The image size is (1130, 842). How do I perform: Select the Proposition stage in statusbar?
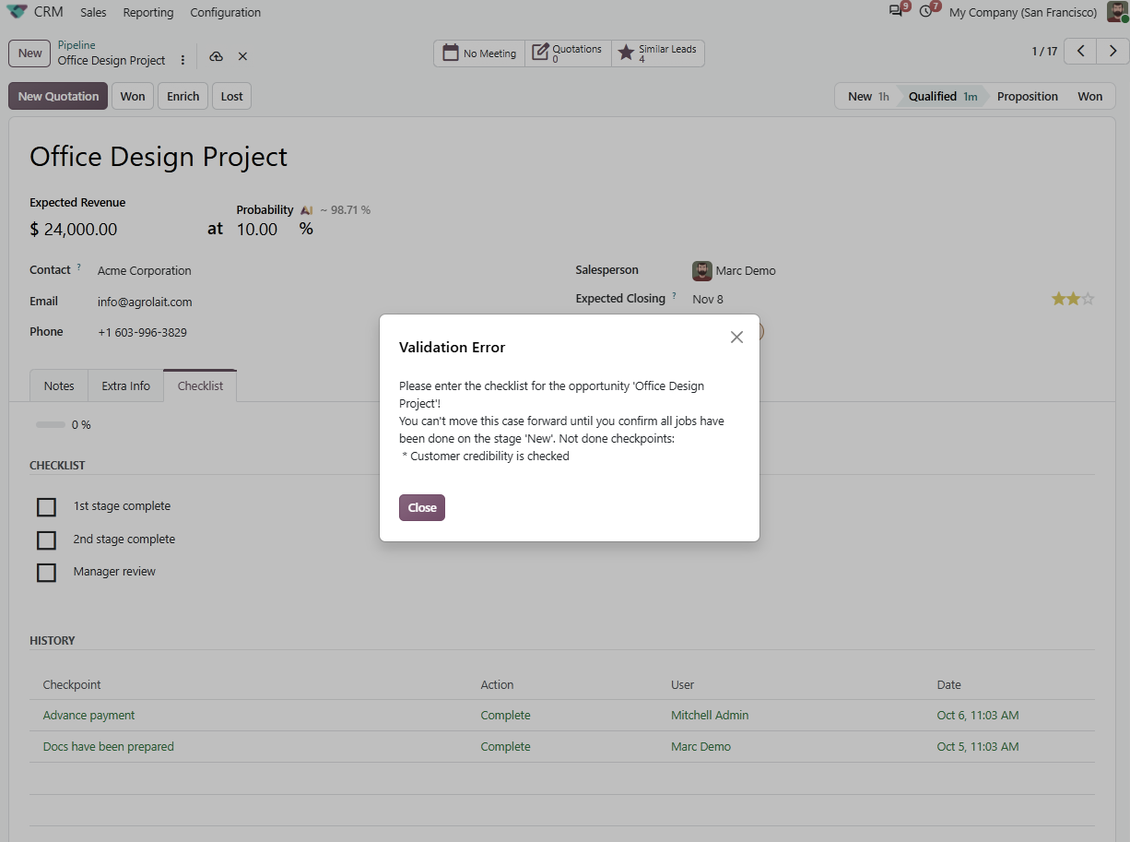pyautogui.click(x=1027, y=96)
